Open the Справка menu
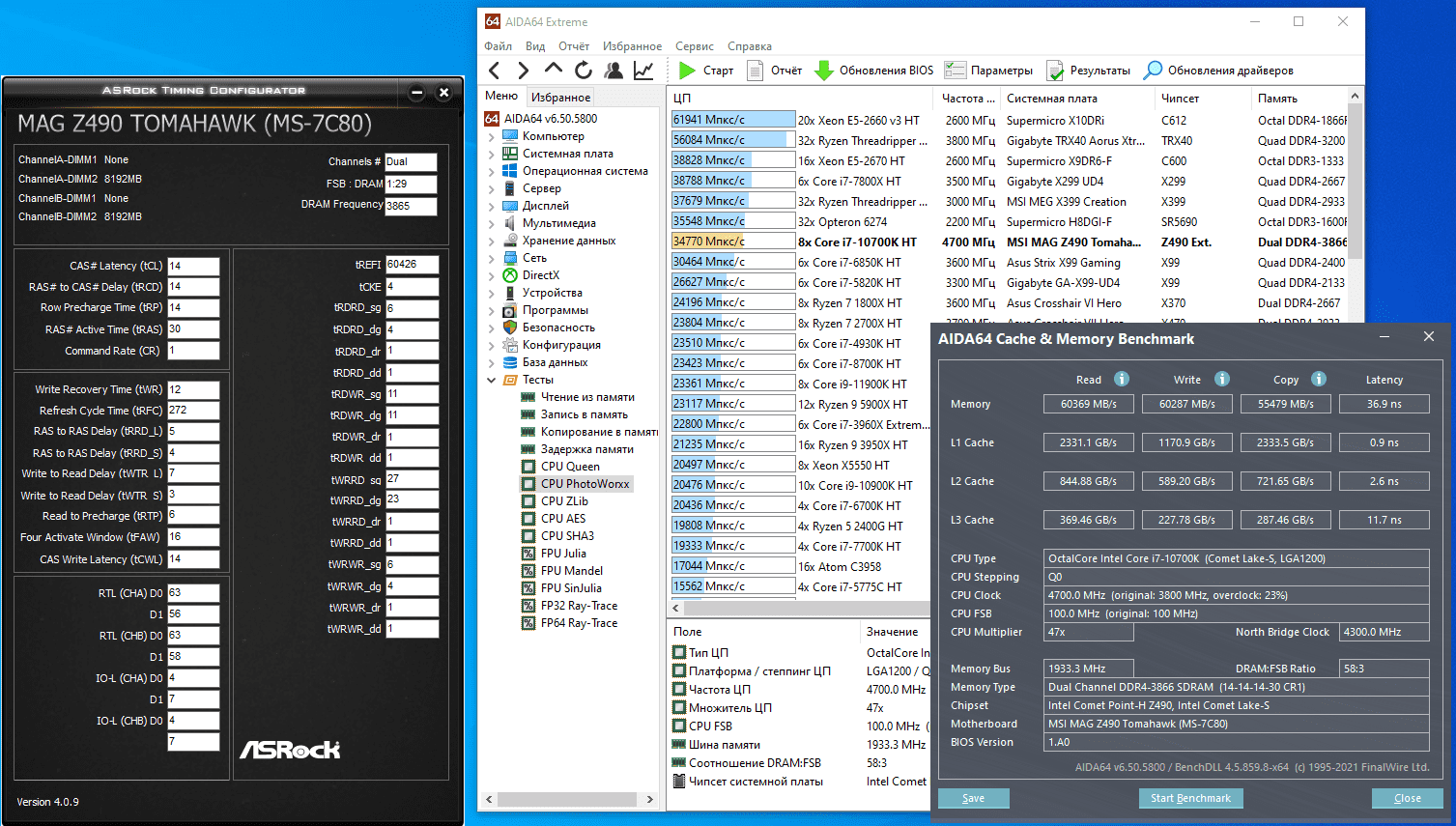 pyautogui.click(x=750, y=46)
